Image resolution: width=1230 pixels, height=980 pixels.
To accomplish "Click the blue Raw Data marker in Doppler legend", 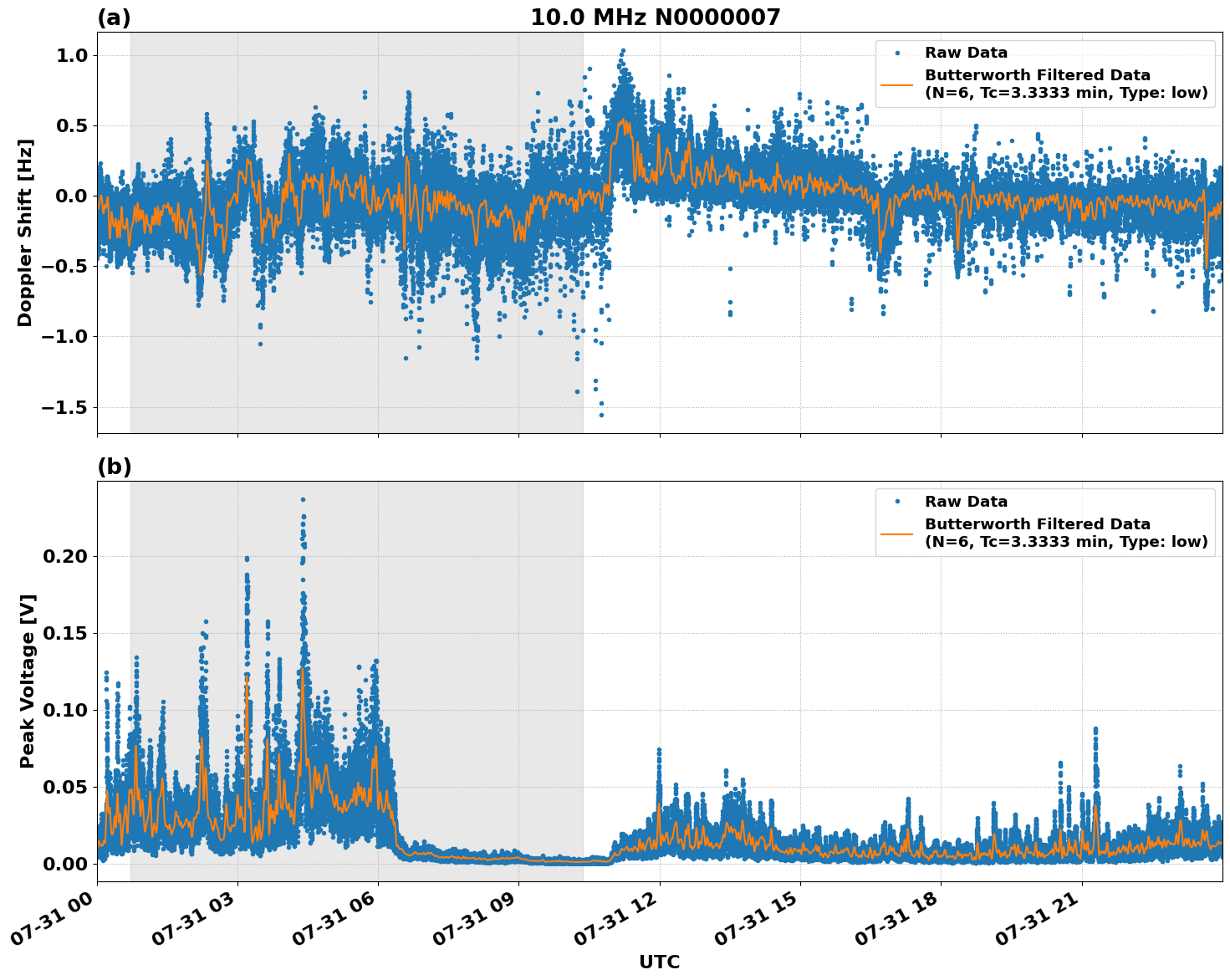I will [897, 54].
